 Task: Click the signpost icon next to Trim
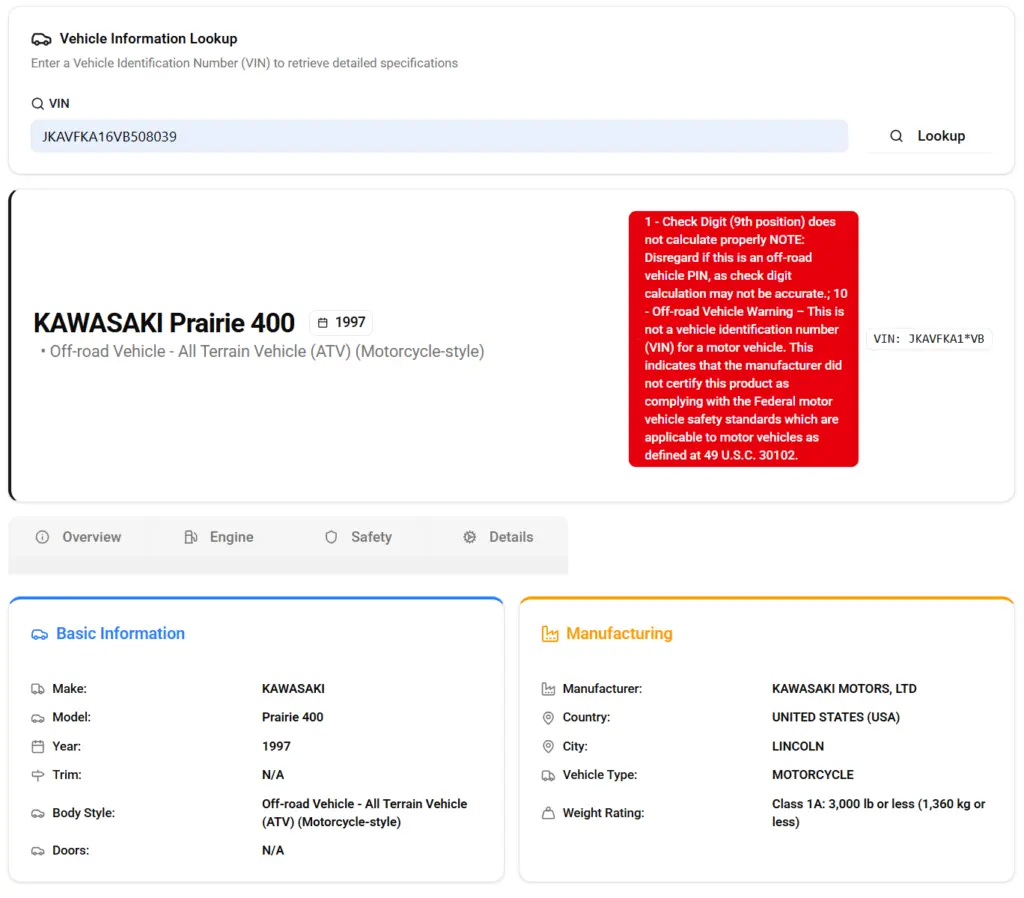click(x=38, y=775)
